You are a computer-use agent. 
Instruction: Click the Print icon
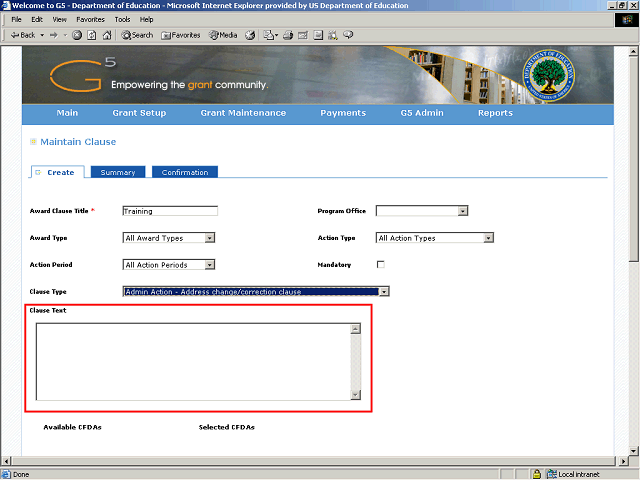tap(288, 36)
